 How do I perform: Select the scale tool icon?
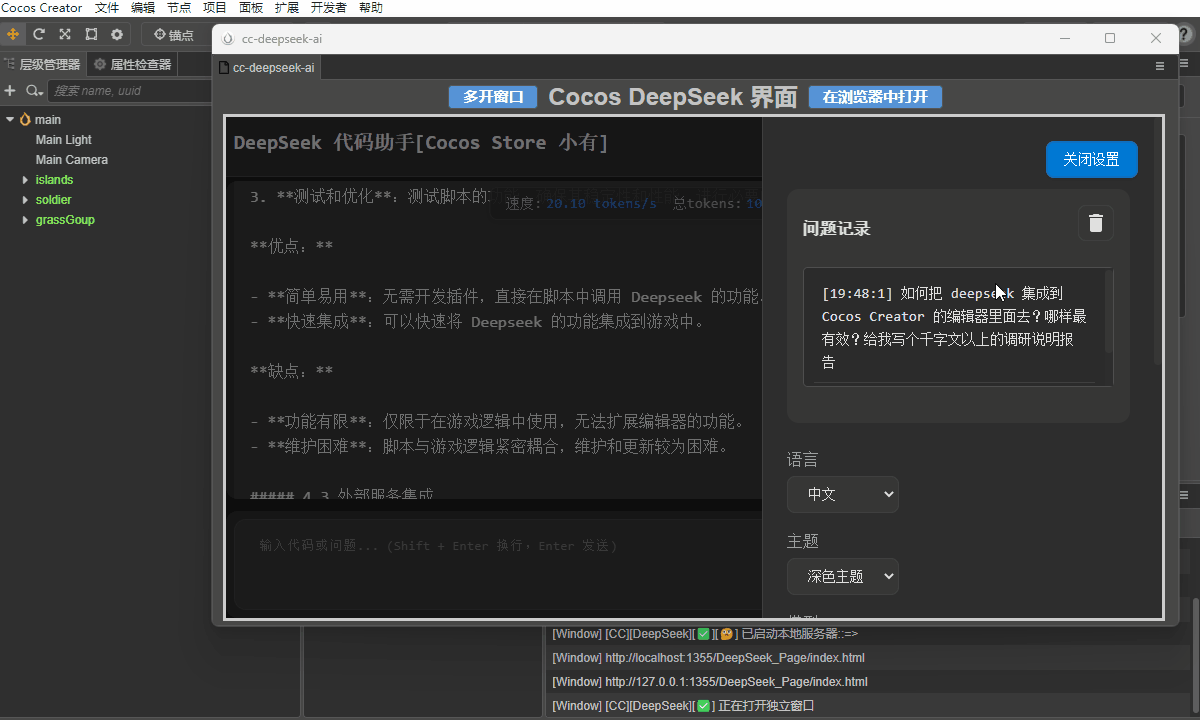tap(65, 34)
